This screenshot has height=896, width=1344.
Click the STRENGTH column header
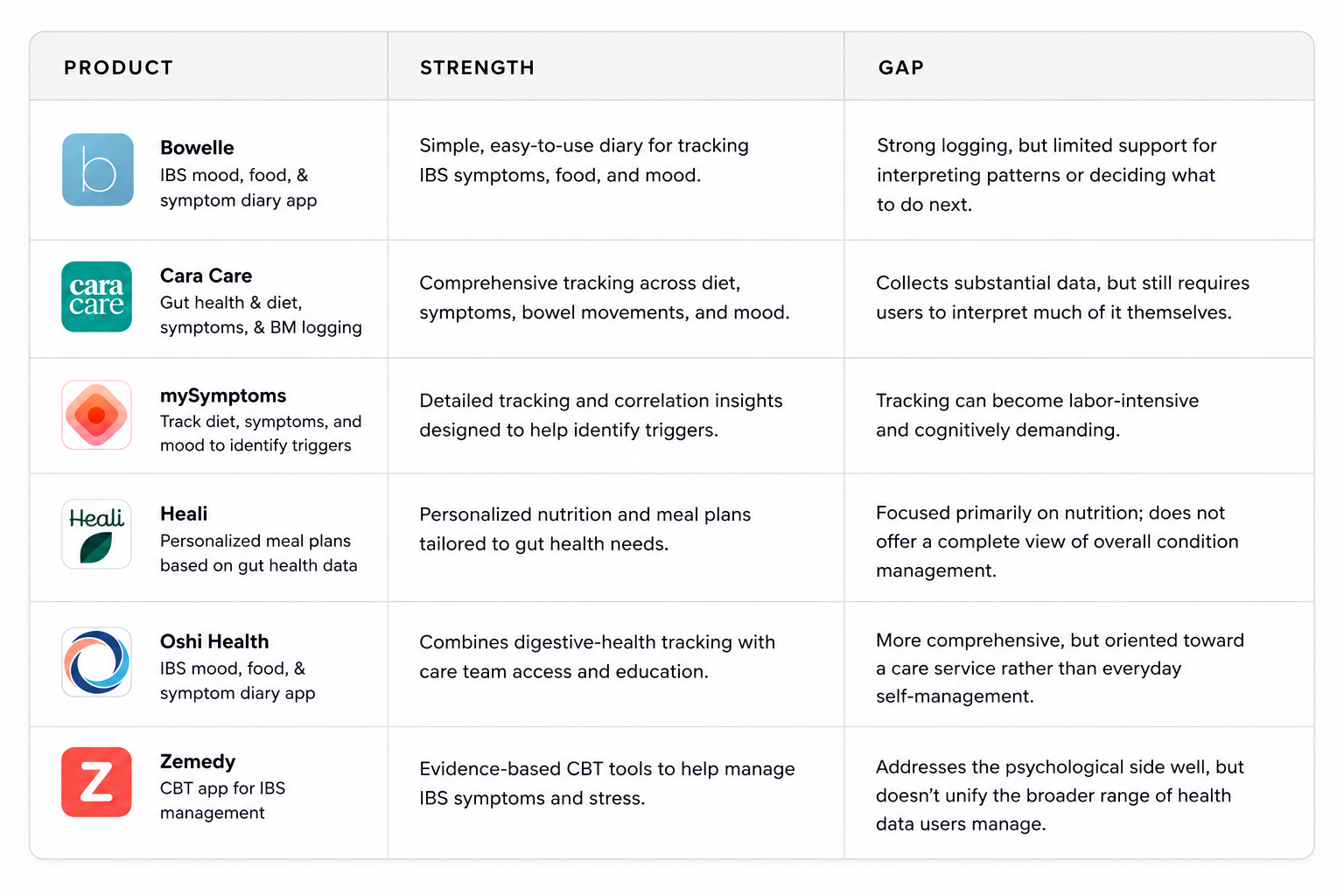coord(477,67)
